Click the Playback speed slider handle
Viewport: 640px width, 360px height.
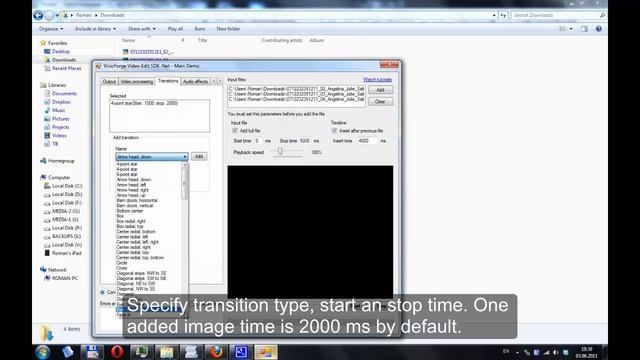point(280,151)
